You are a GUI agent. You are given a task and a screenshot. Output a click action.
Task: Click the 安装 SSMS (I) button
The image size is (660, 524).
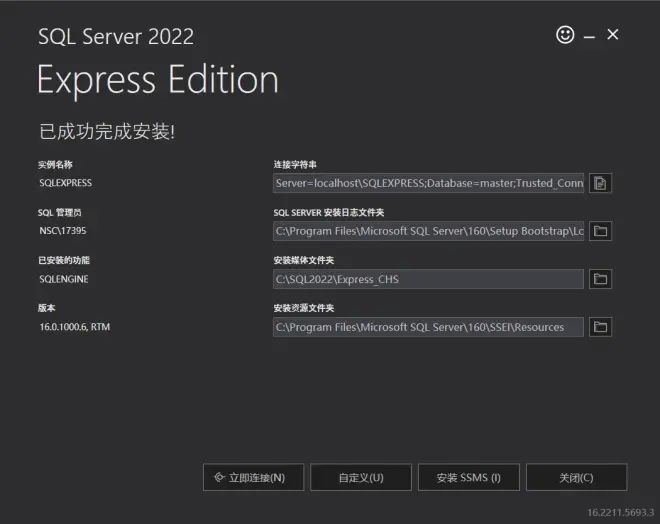(x=468, y=477)
